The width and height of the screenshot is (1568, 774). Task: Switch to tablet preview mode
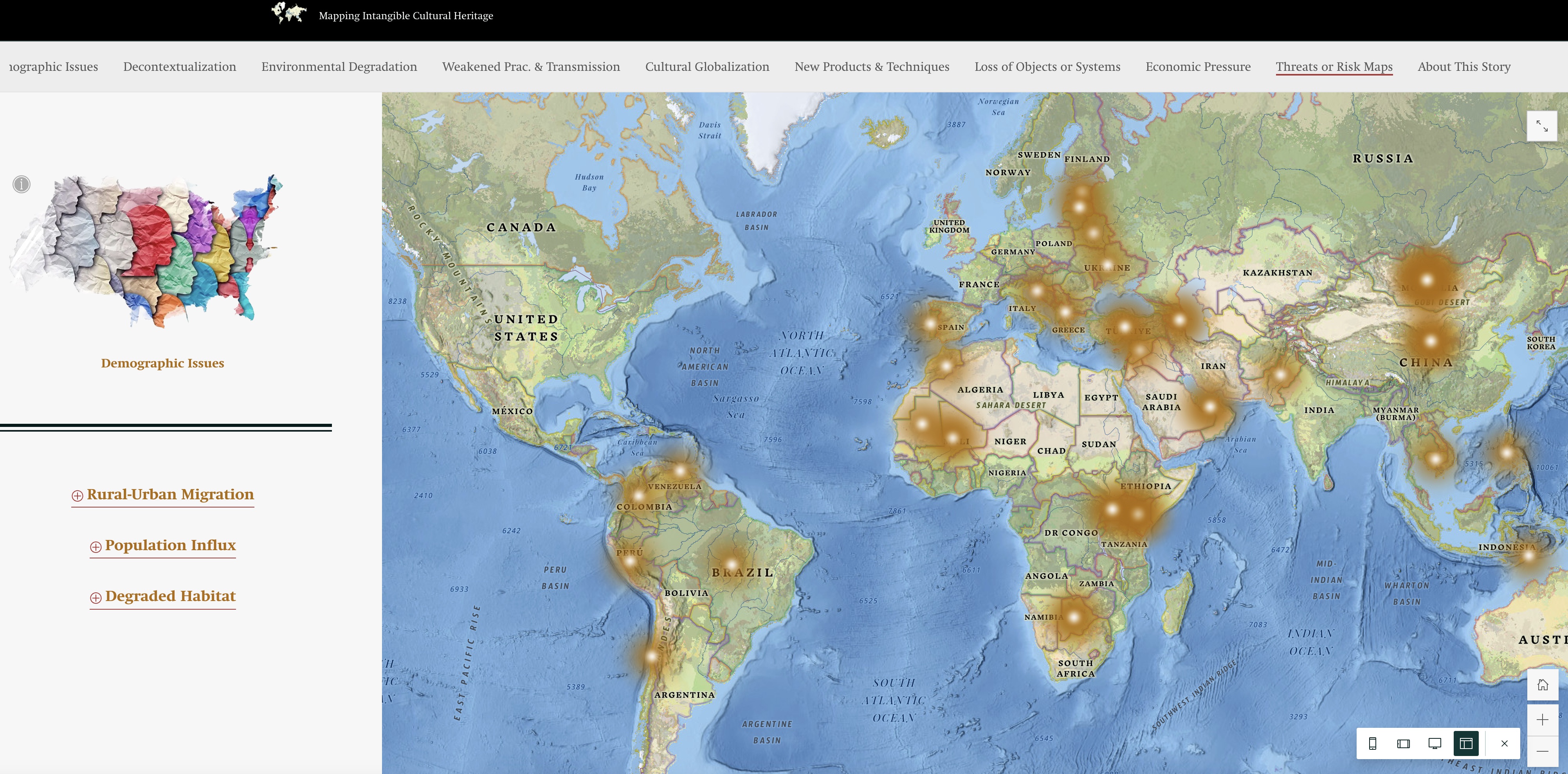(1403, 743)
